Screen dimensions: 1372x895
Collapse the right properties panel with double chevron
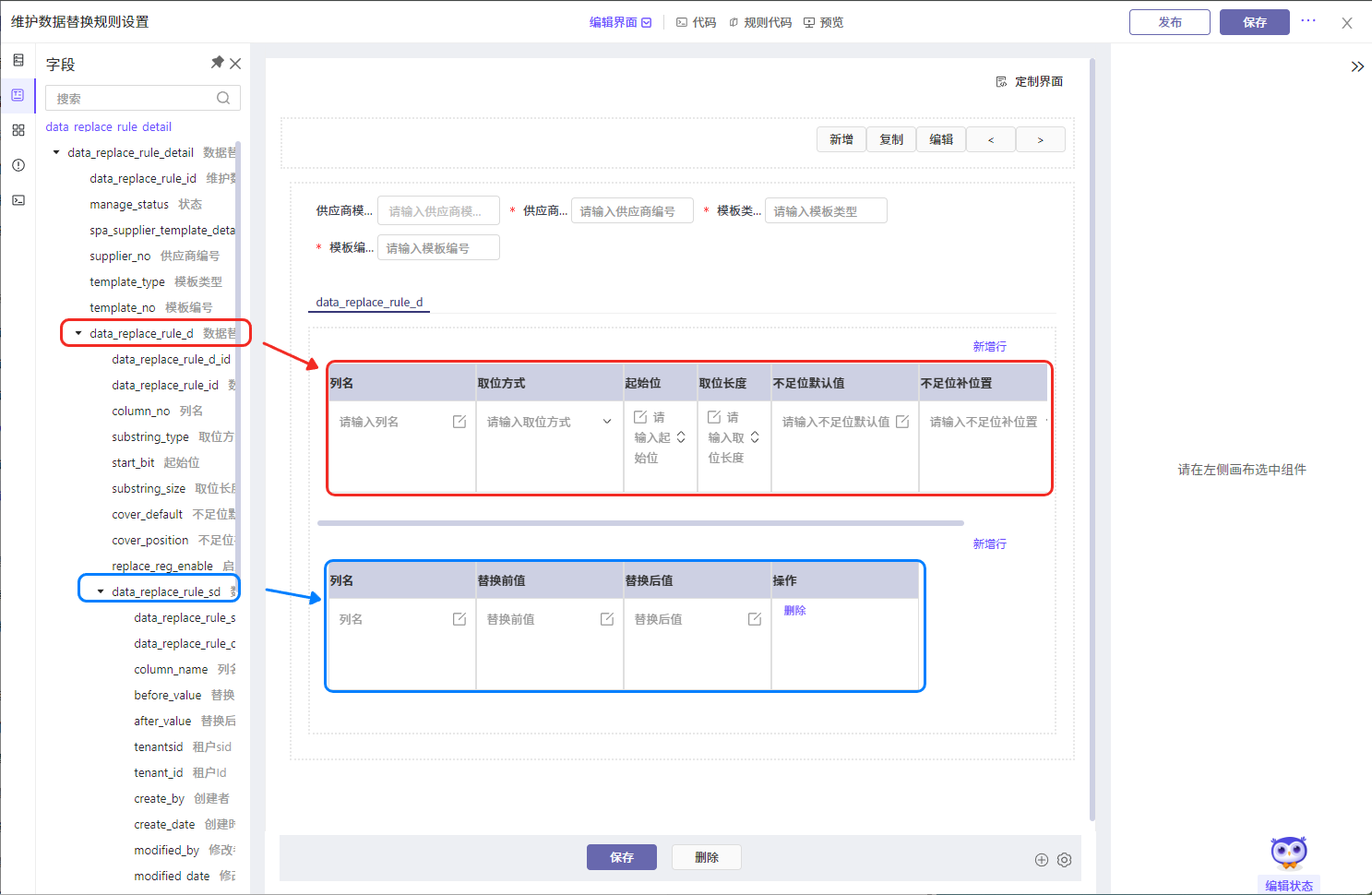(x=1357, y=66)
